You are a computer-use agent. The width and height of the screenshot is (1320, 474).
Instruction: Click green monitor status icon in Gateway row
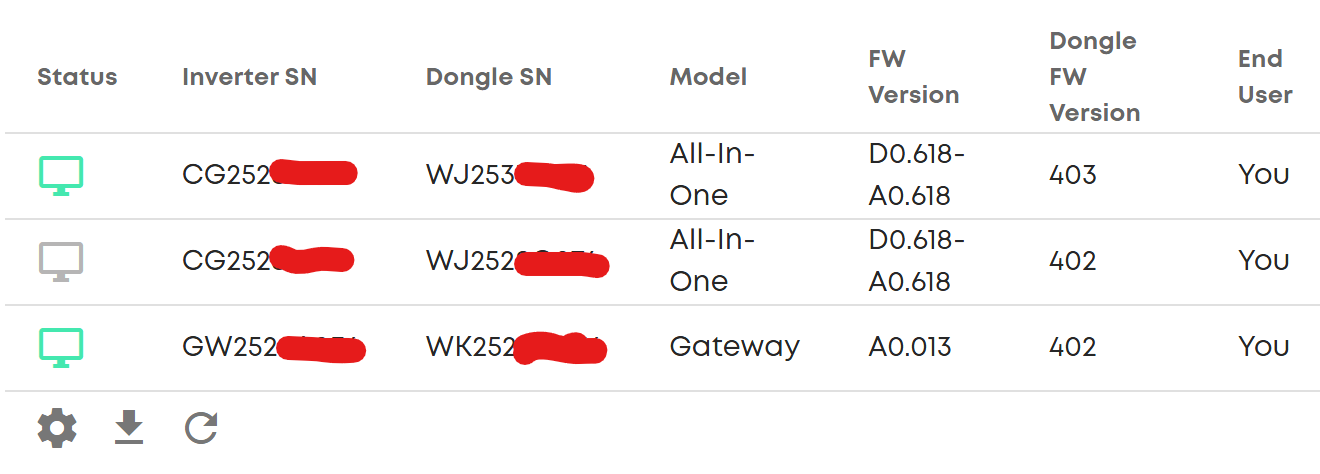click(x=61, y=347)
